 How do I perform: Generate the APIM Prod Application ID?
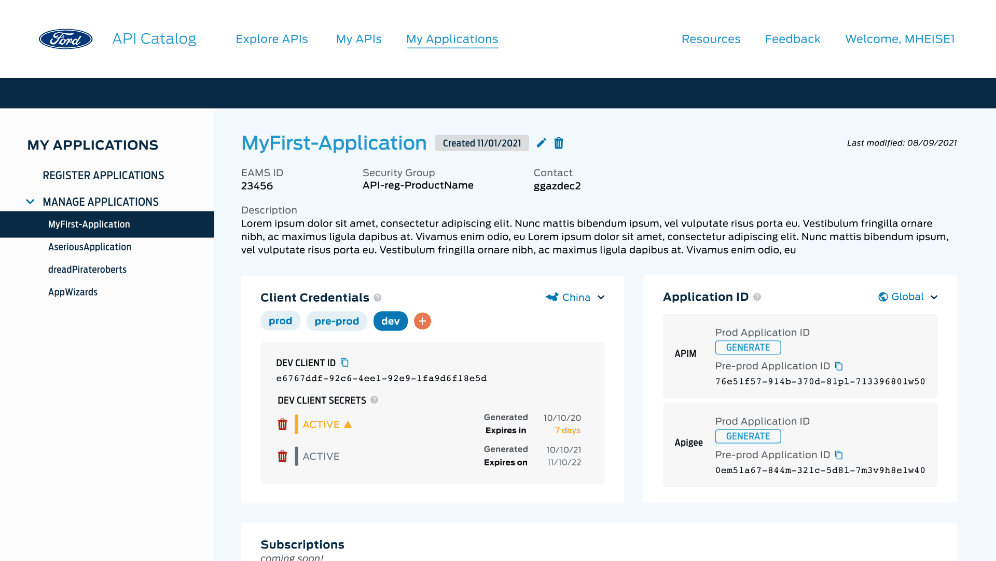click(x=748, y=348)
